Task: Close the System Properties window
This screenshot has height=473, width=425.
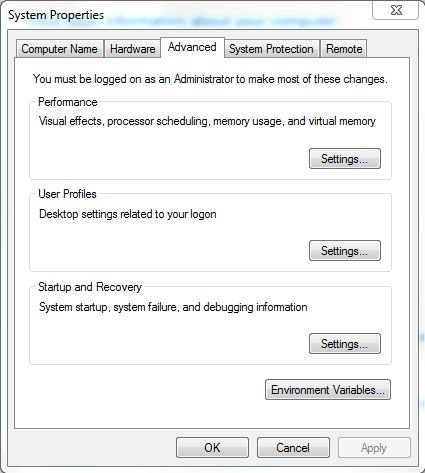Action: click(x=395, y=11)
